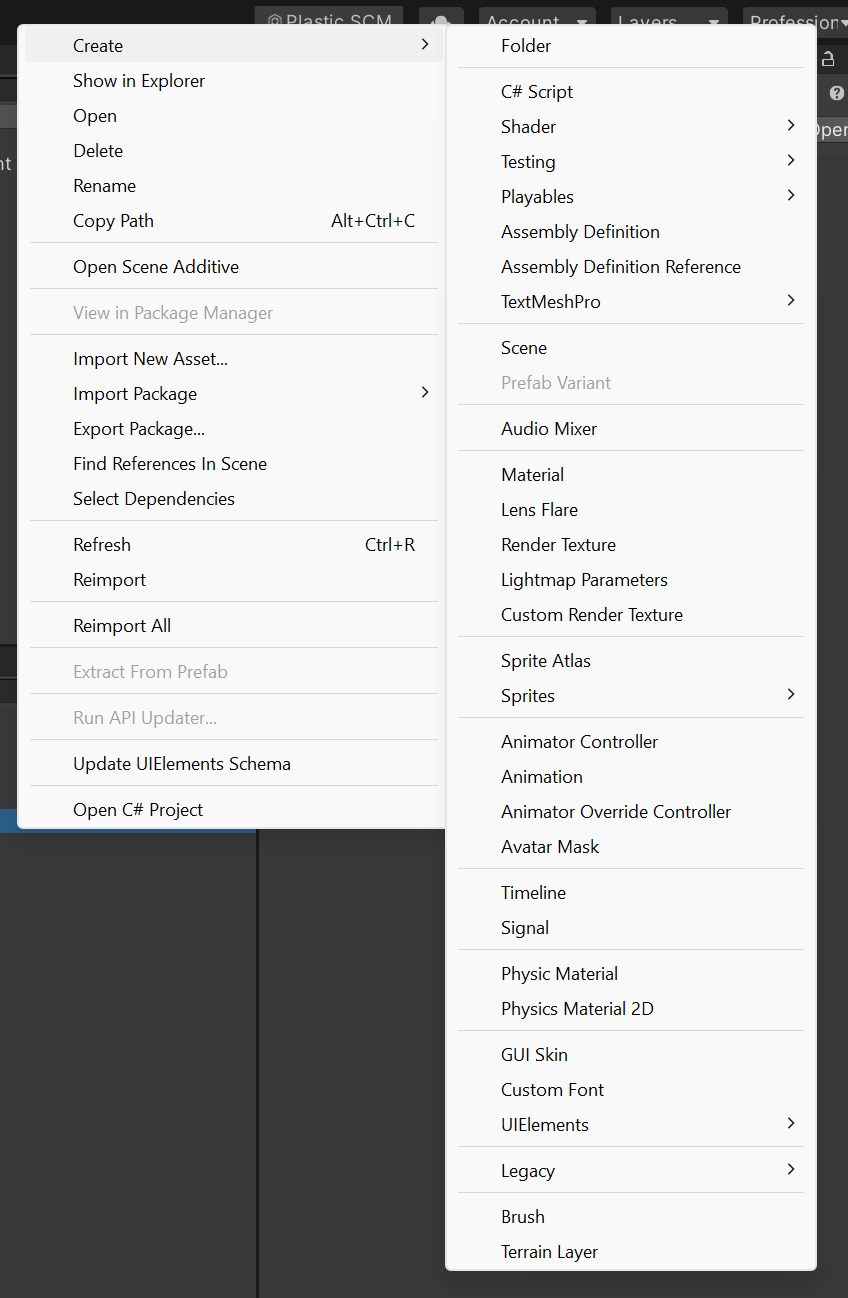Open the Inspector help icon
Screen dimensions: 848x1298
(x=837, y=93)
